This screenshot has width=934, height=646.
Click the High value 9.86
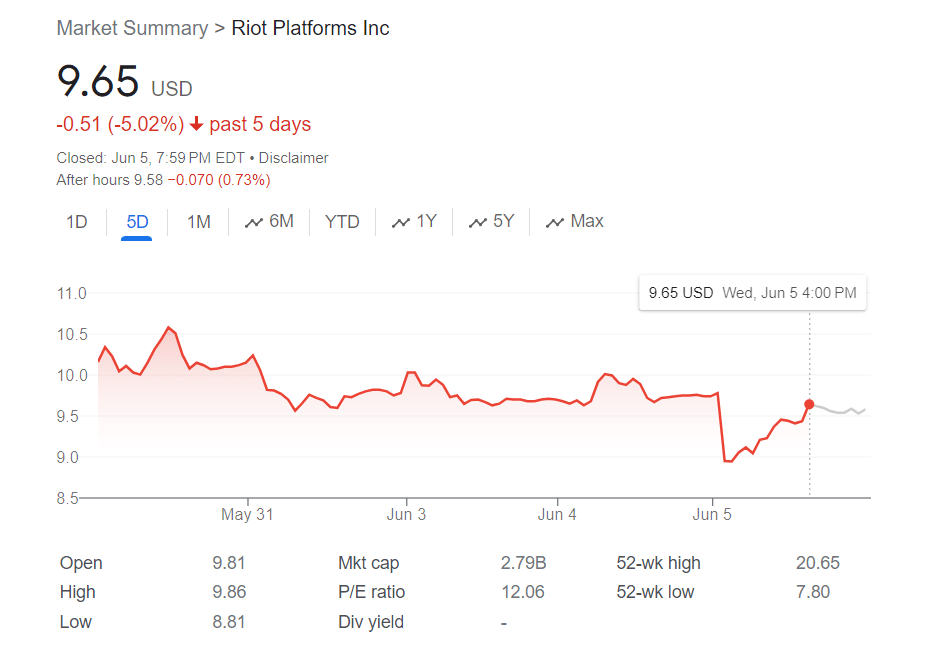(x=229, y=592)
